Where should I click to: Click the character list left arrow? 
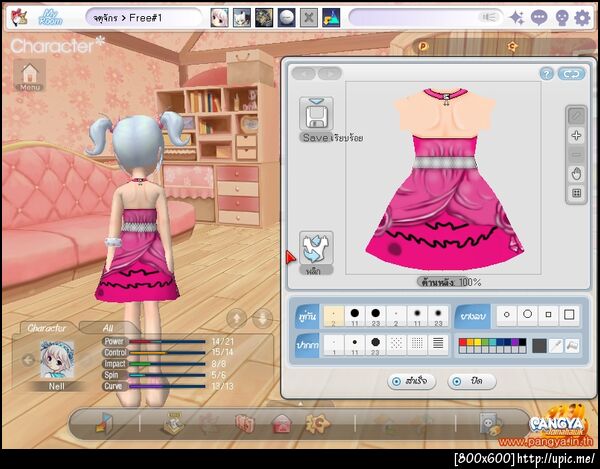[28, 360]
